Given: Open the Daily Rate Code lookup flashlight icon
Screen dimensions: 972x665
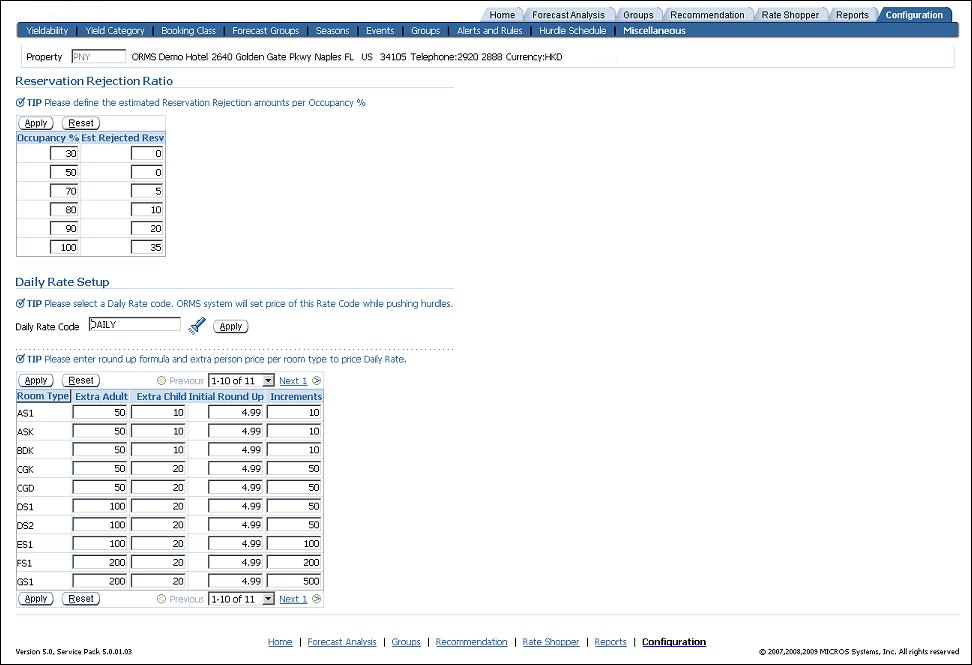Looking at the screenshot, I should tap(197, 325).
